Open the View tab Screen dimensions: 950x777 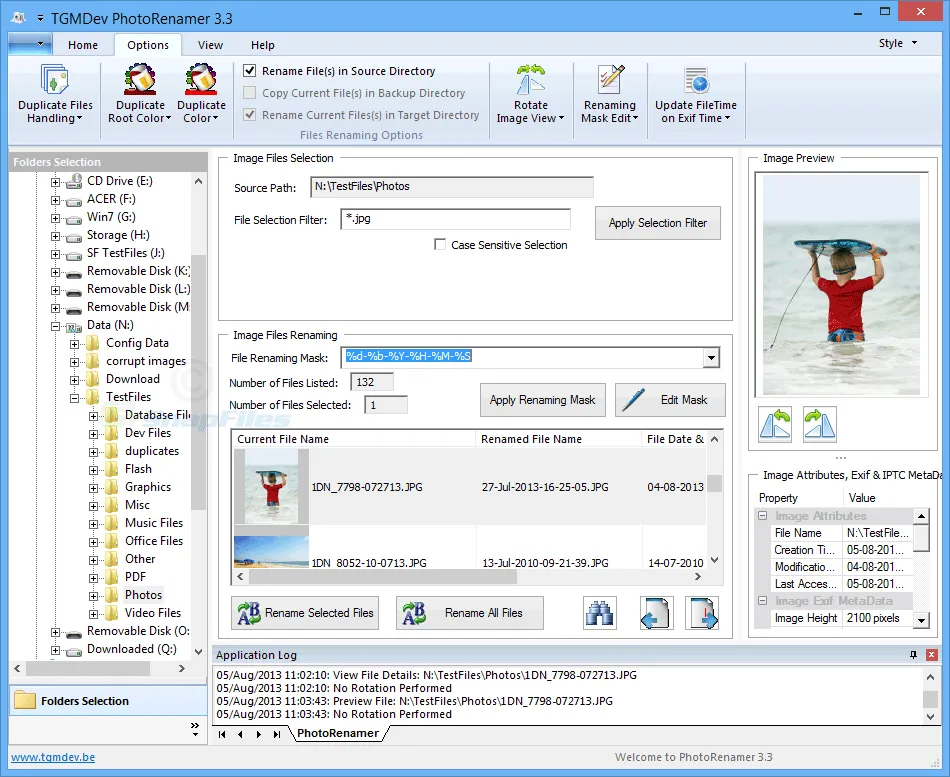(210, 45)
